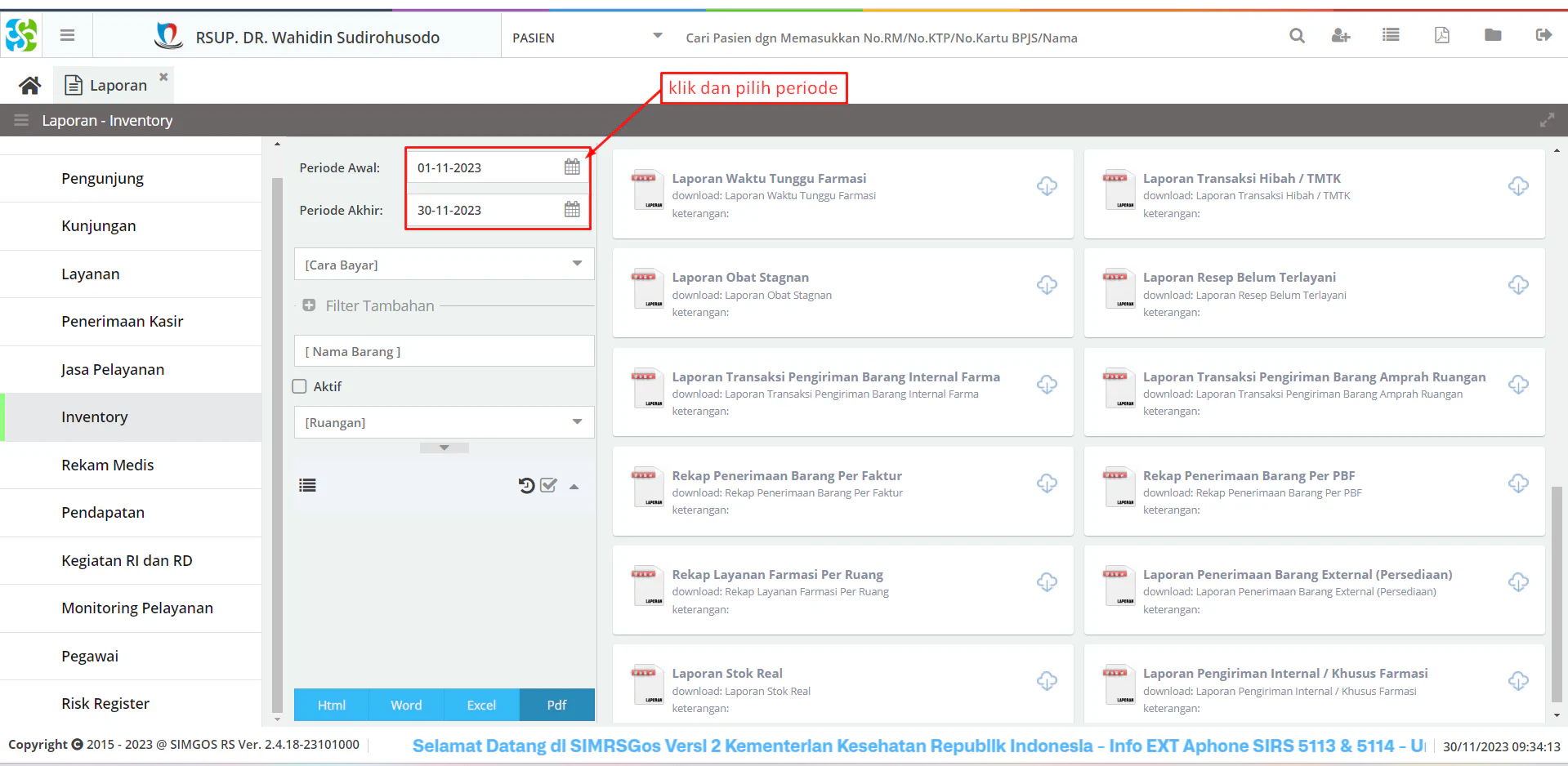Open calendar picker for Periode Akhir
1568x766 pixels.
pos(572,210)
